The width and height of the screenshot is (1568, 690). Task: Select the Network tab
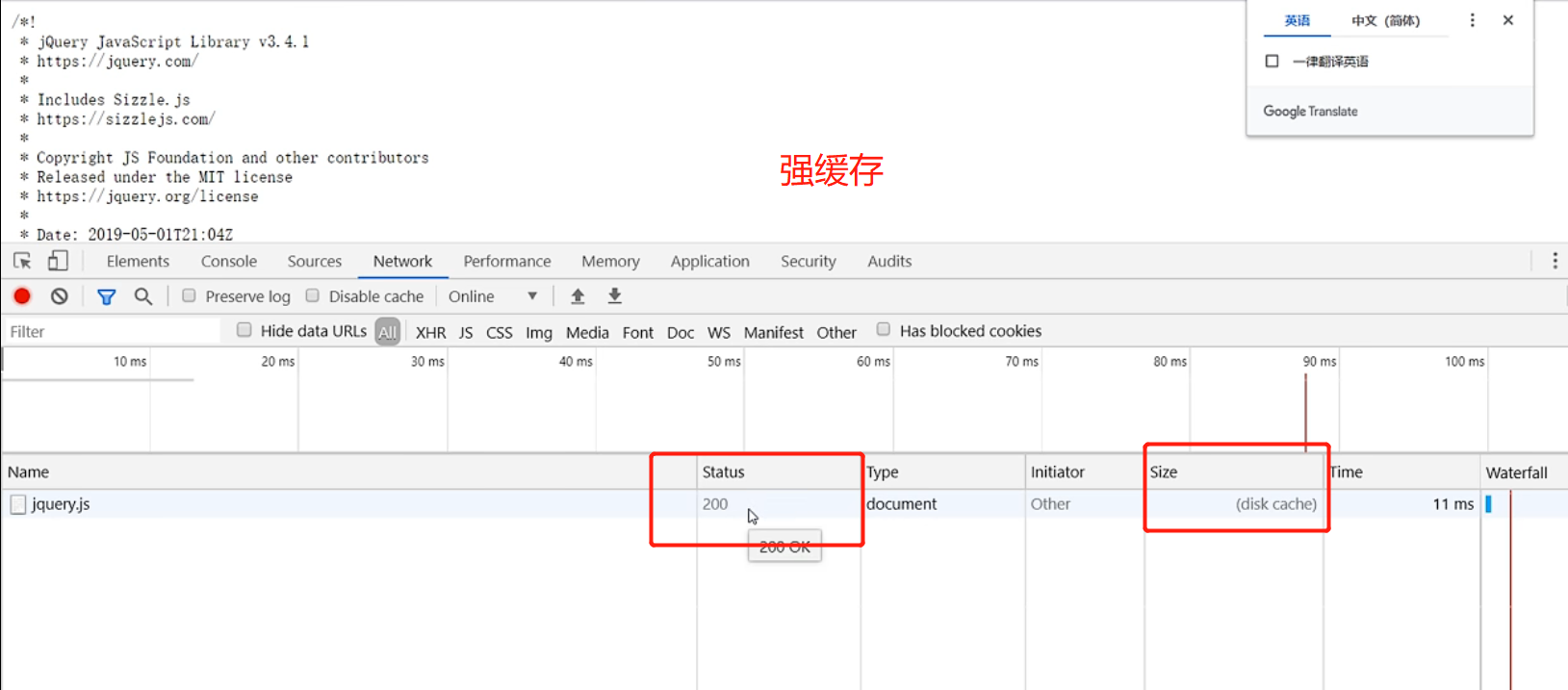tap(402, 261)
